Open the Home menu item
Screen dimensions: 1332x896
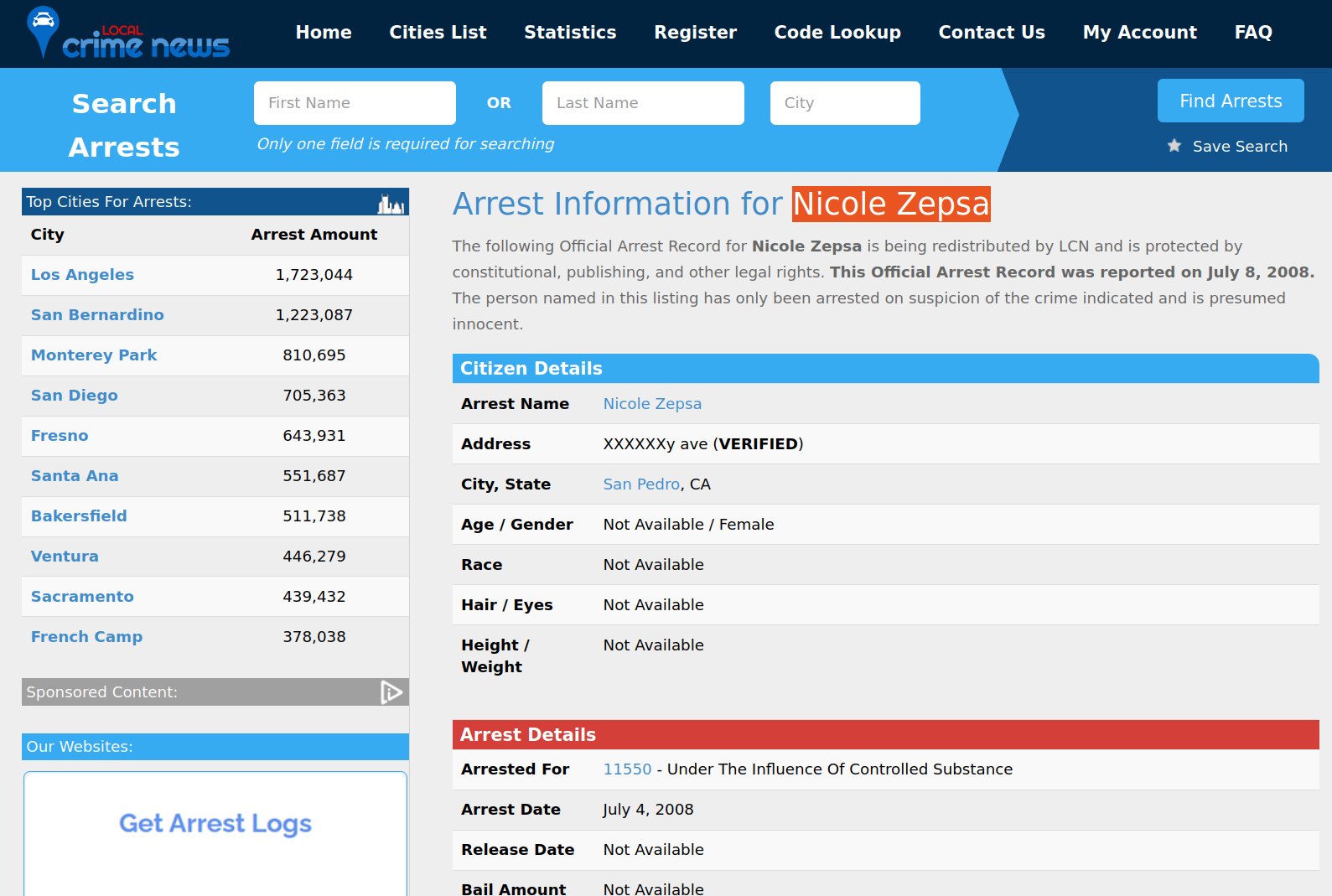(324, 33)
